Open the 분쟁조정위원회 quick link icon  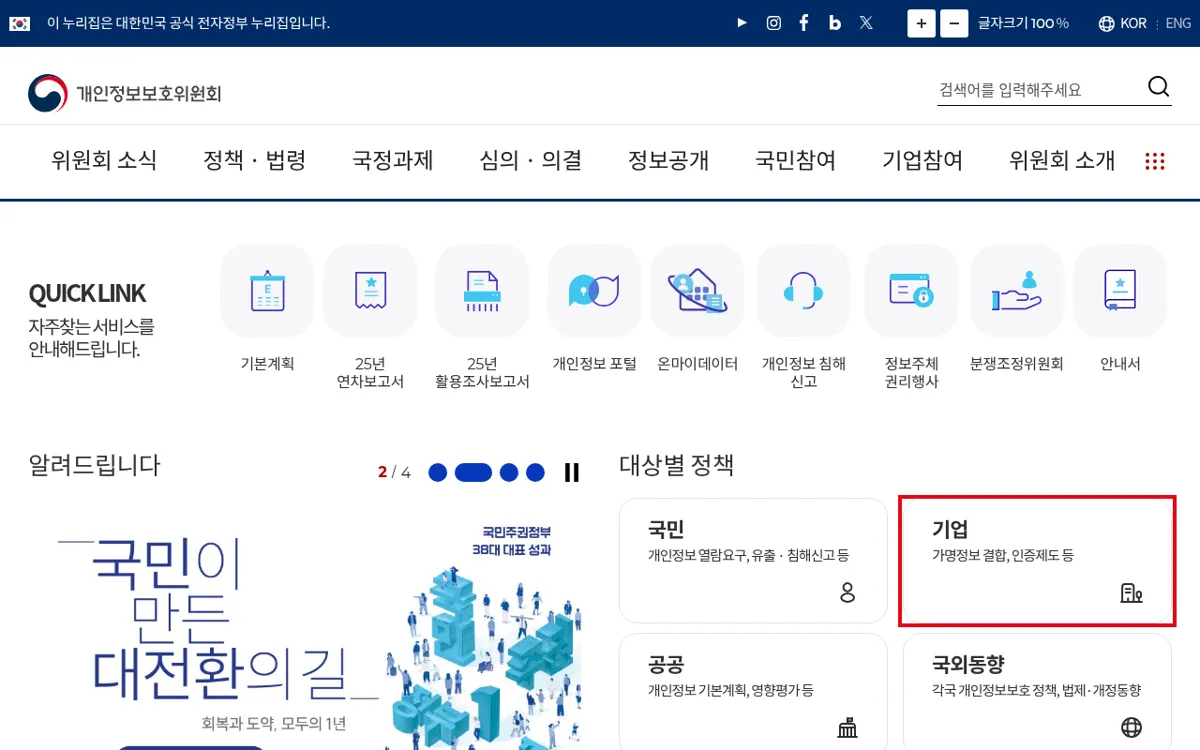click(1017, 290)
